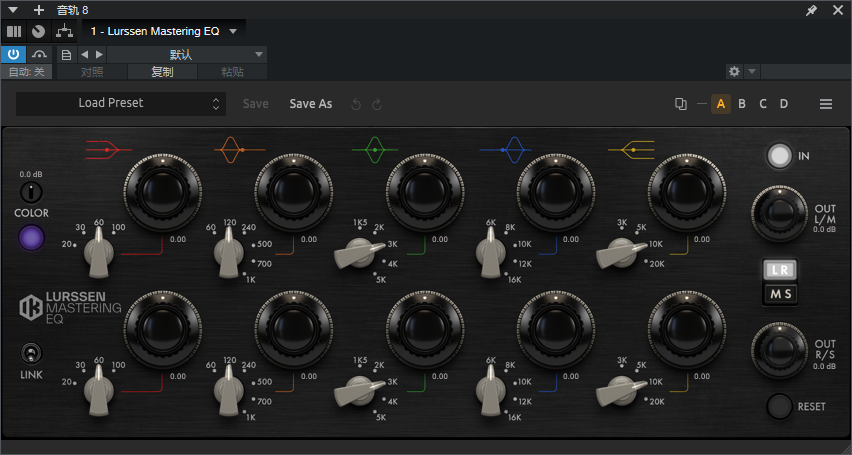Screen dimensions: 852x455
Task: Select snapshot B
Action: coord(742,104)
